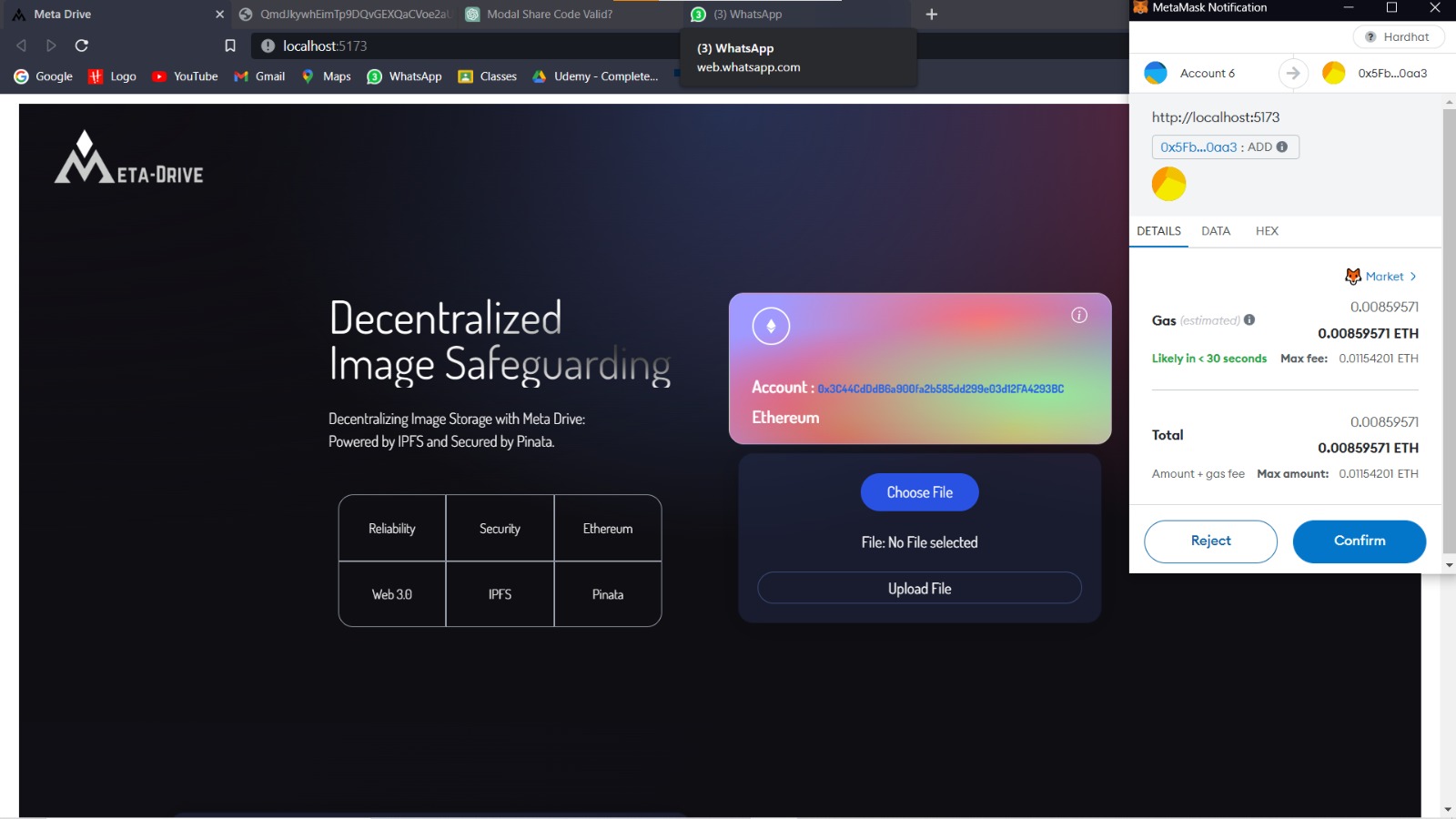Screen dimensions: 1456x819
Task: Click the Hardhat network selector
Action: (1399, 37)
